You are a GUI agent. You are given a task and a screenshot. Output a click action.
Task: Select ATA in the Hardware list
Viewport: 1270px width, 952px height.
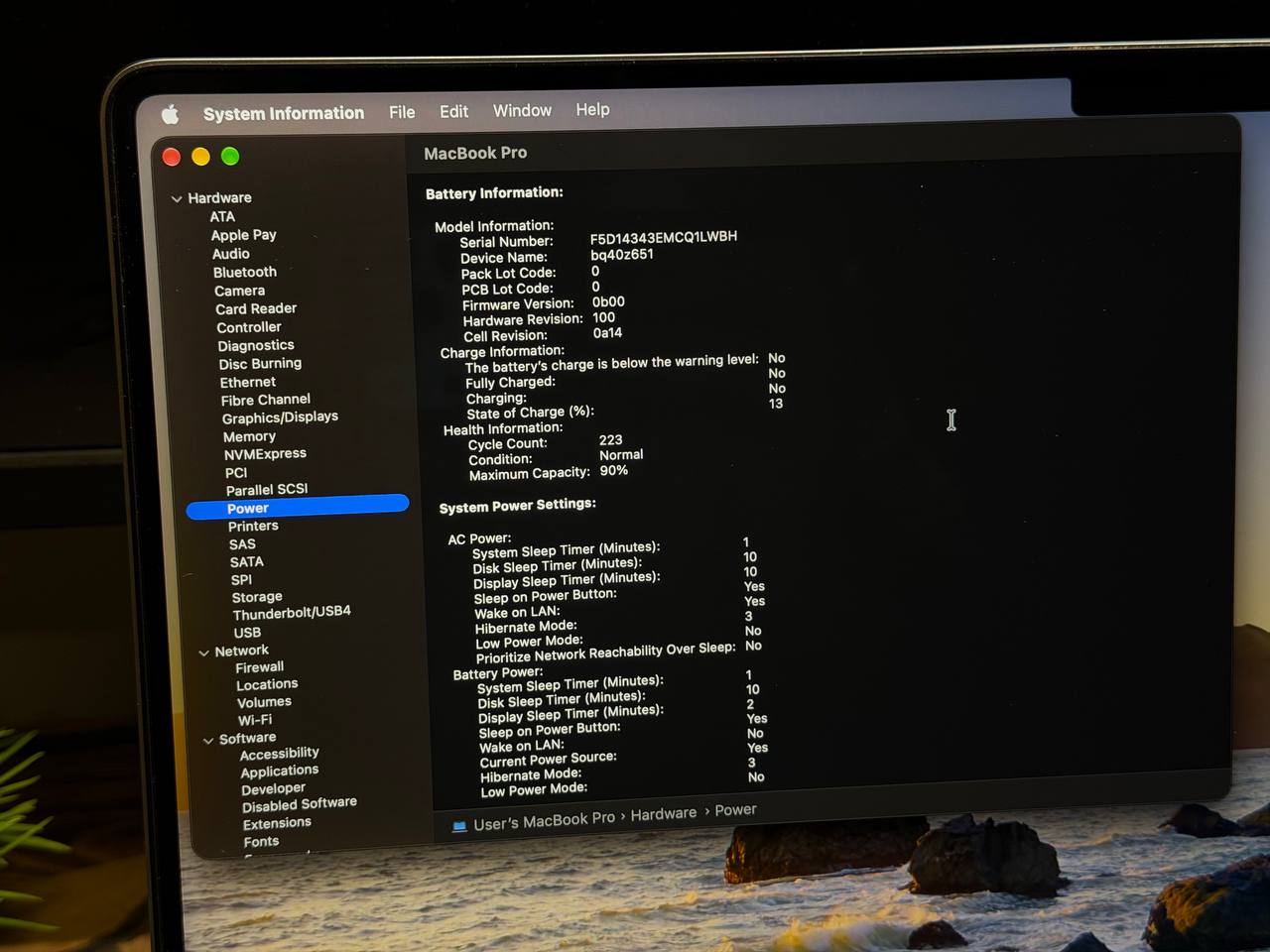222,216
